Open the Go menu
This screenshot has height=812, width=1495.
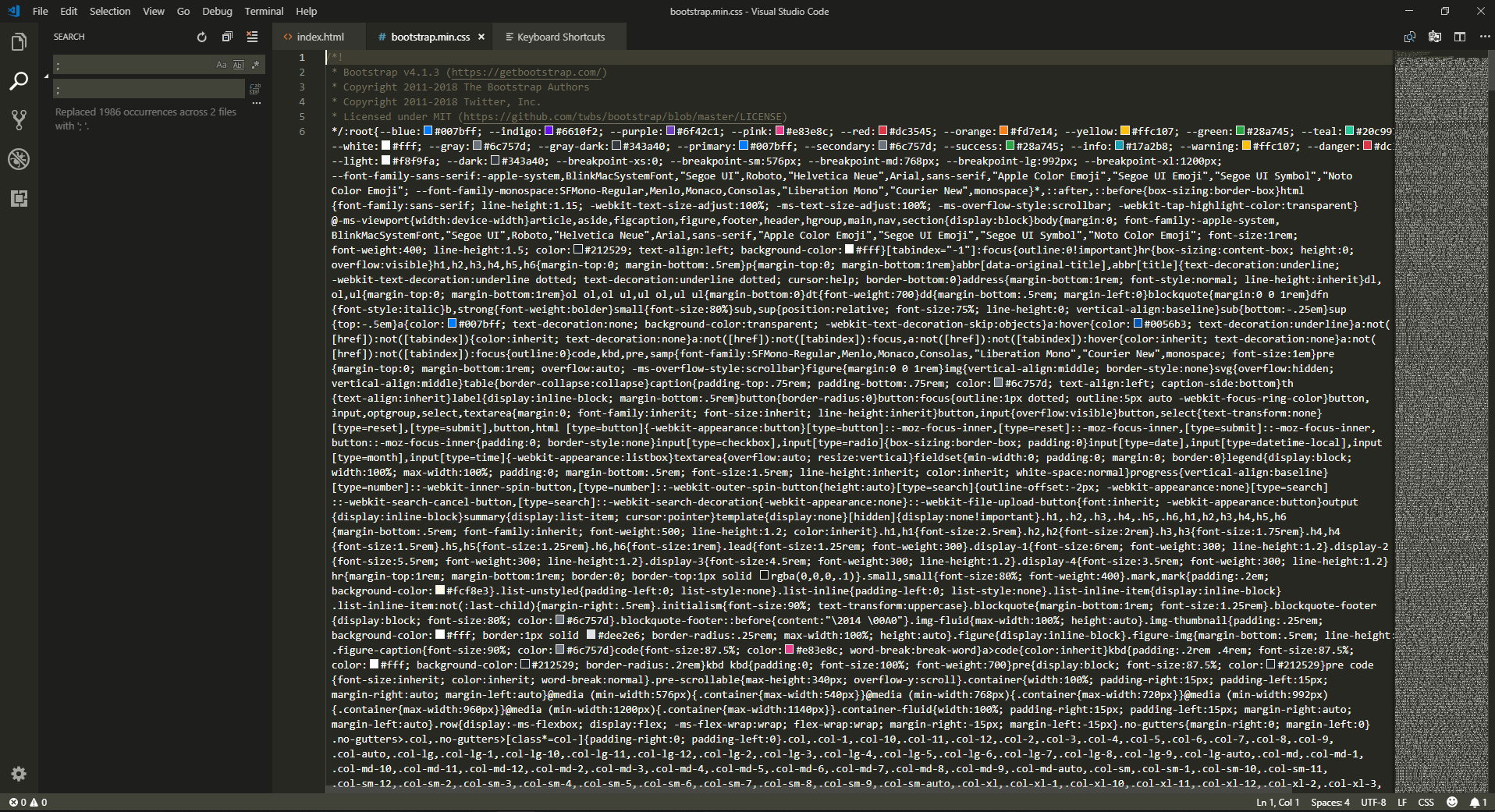point(183,11)
